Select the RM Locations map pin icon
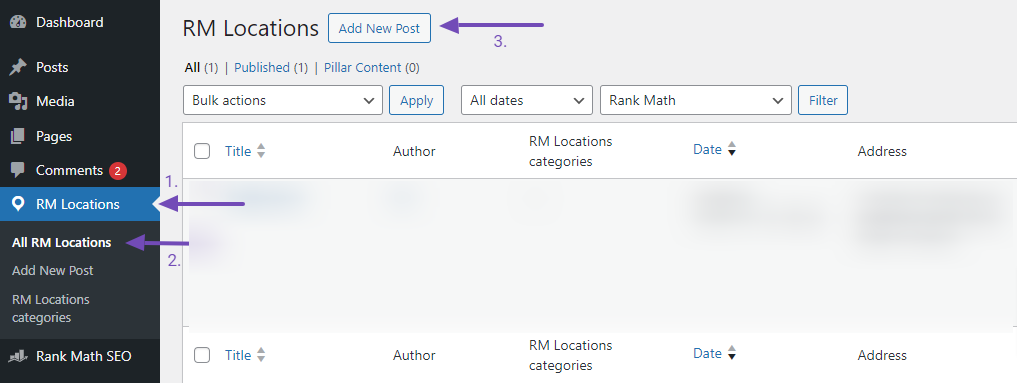The width and height of the screenshot is (1017, 383). [18, 204]
